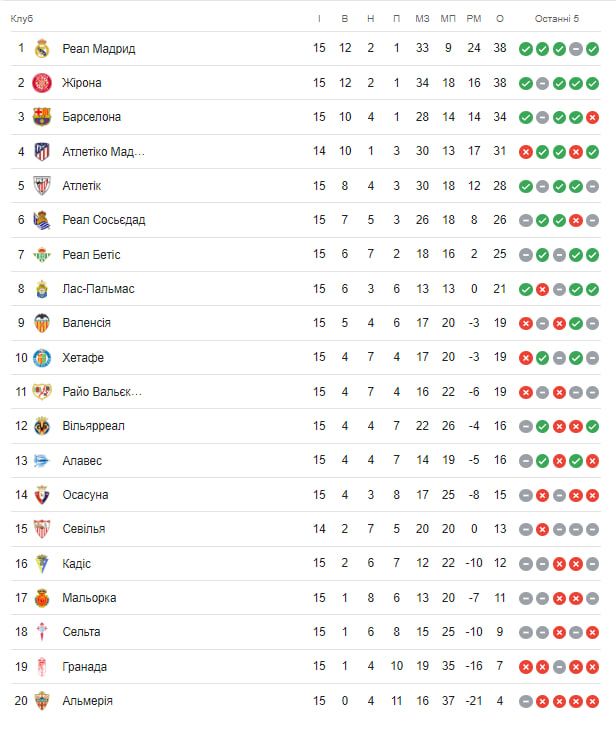
Task: Click the Villarreal yellow crest
Action: [x=41, y=426]
